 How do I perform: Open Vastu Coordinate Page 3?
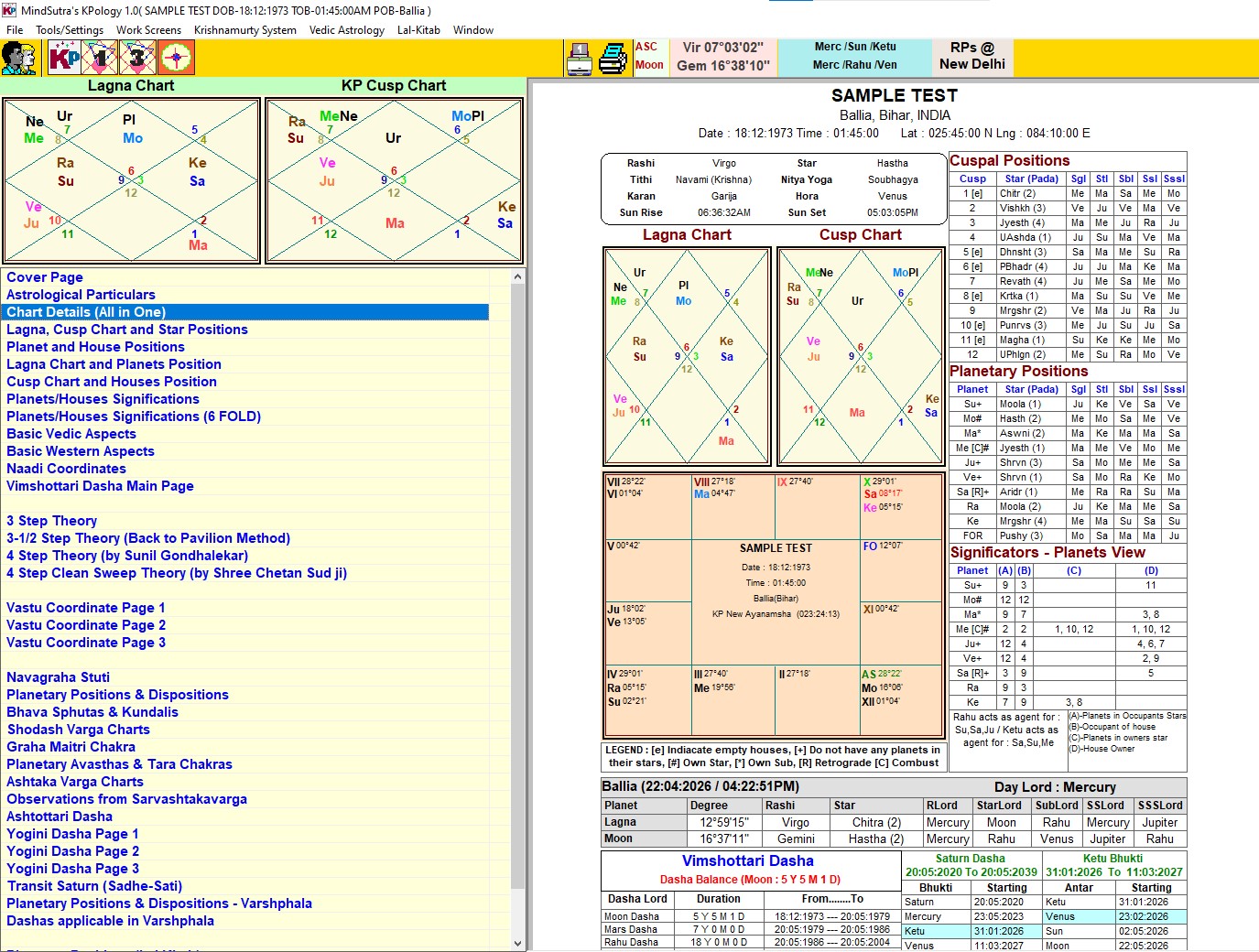[x=86, y=643]
